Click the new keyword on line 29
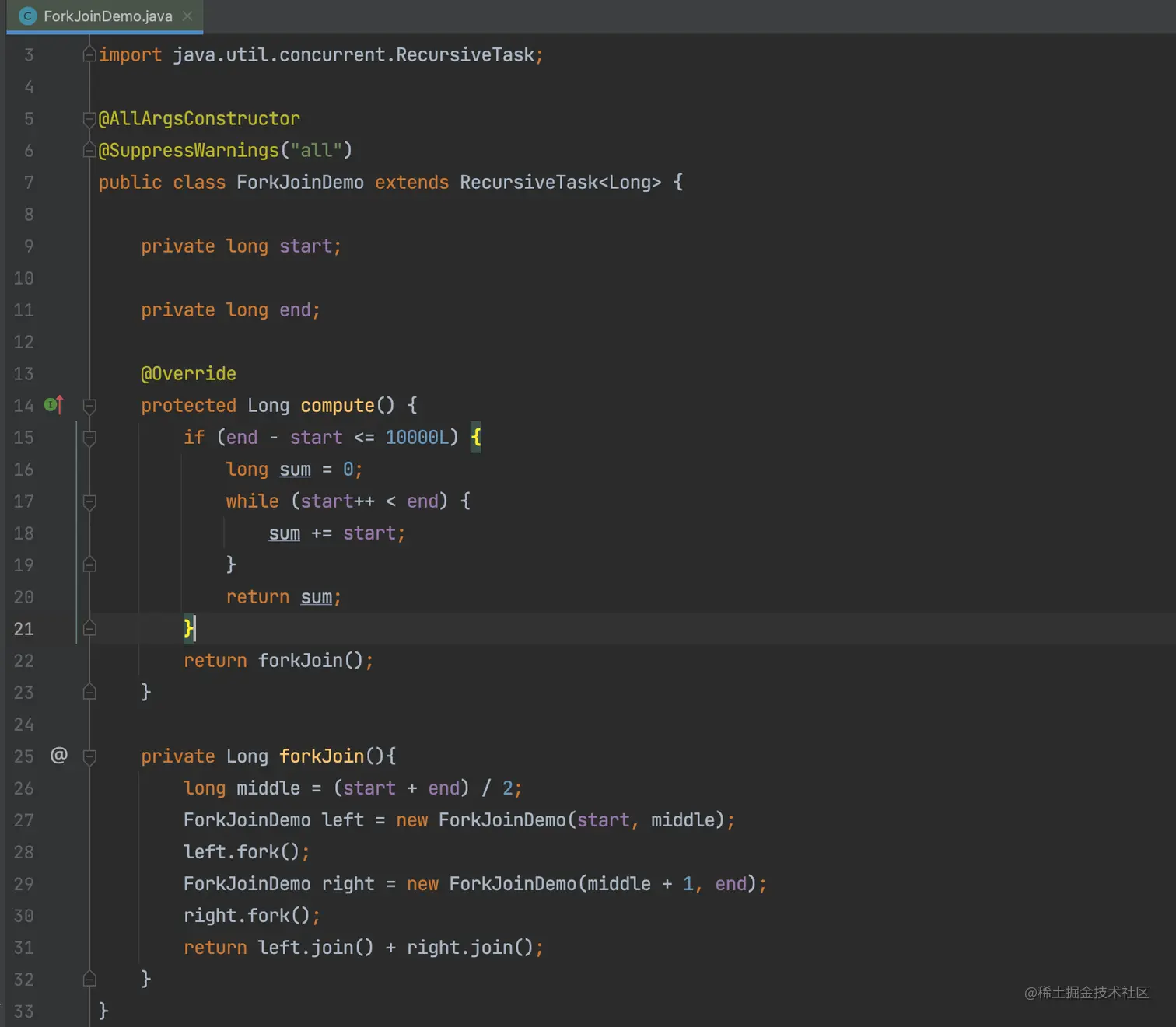The height and width of the screenshot is (1027, 1176). coord(422,884)
